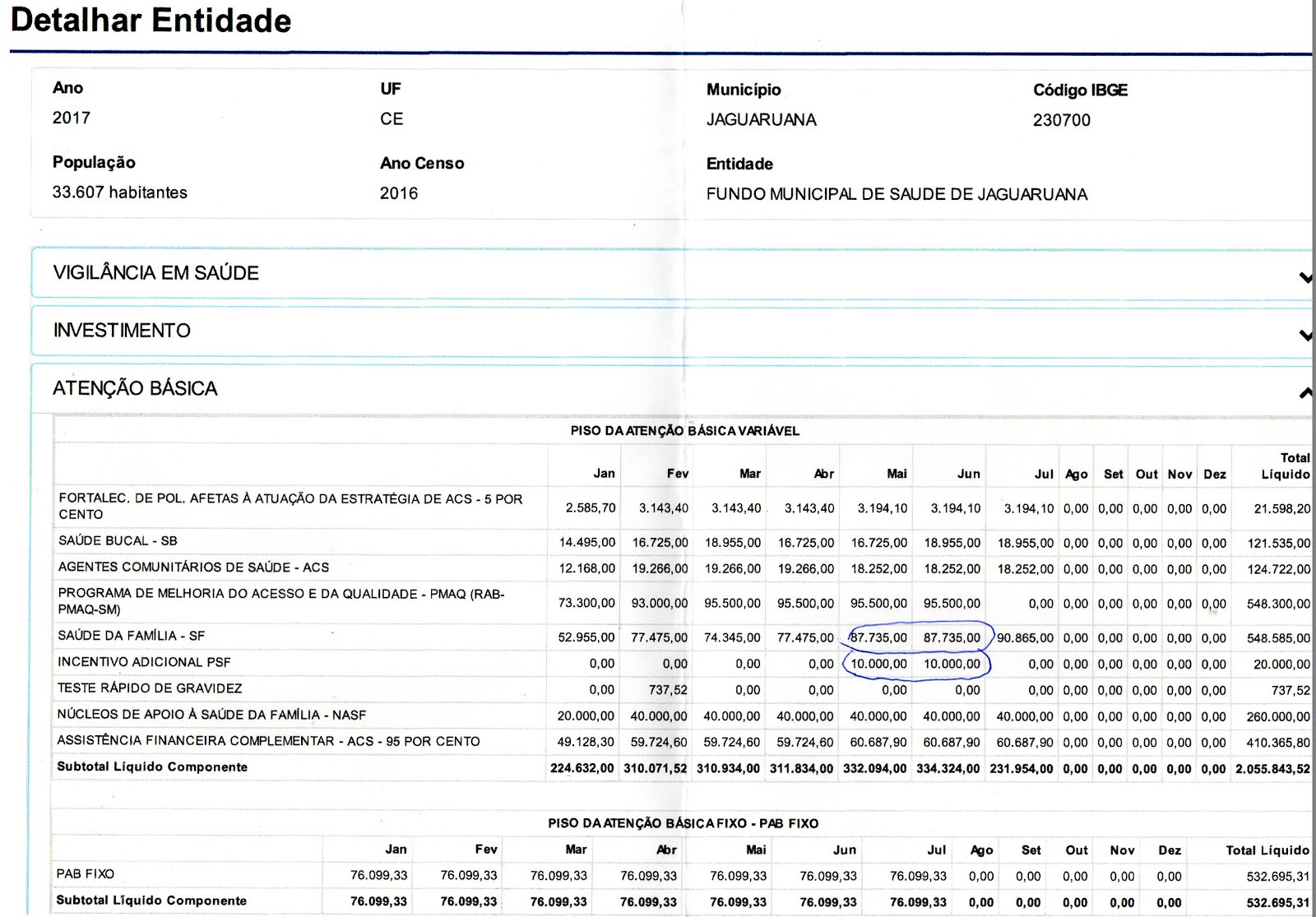Click 'Subtotal Líquido Componente' in the PAB FIXO table
1316x917 pixels.
coord(151,901)
